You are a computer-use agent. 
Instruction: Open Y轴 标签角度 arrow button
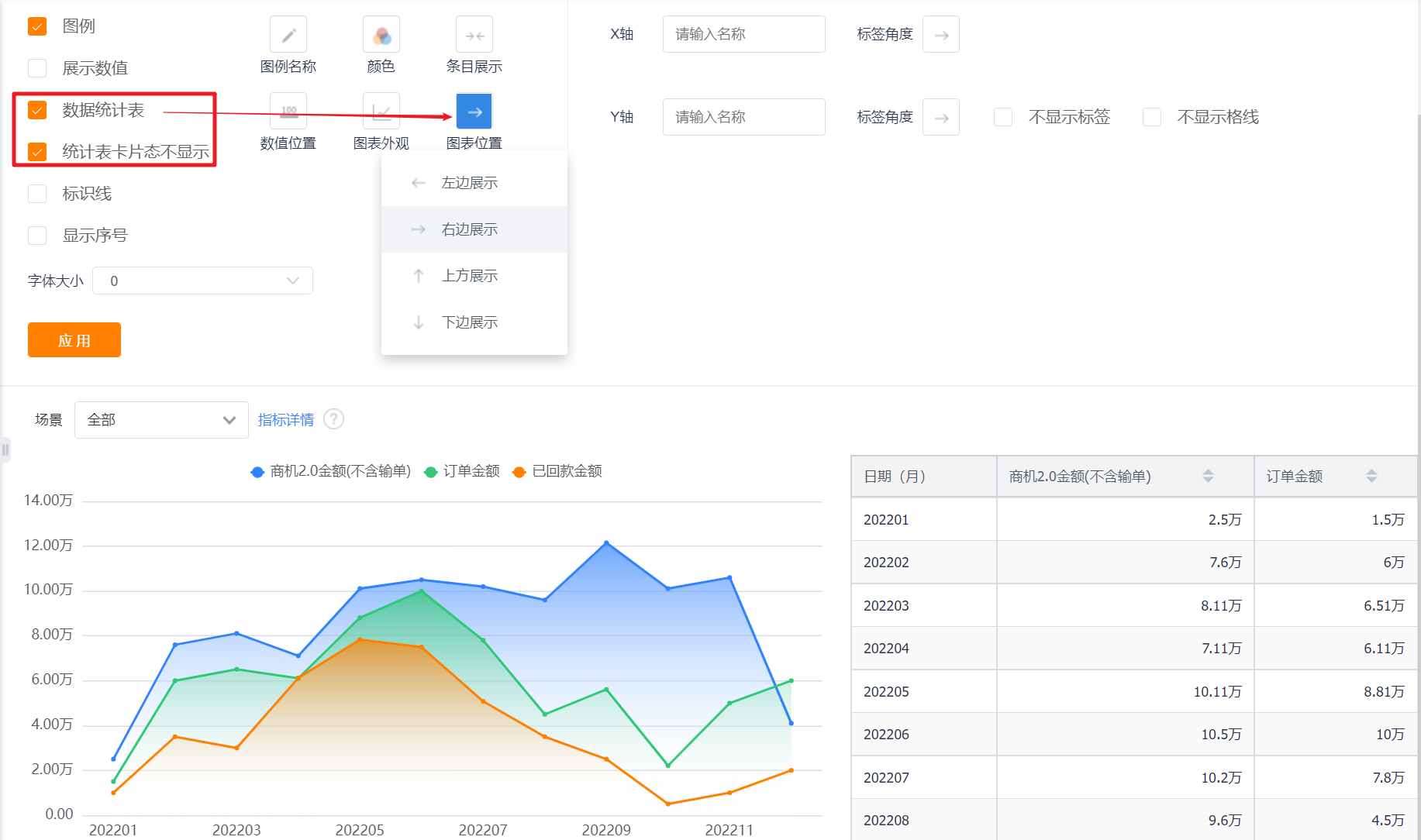(x=941, y=118)
